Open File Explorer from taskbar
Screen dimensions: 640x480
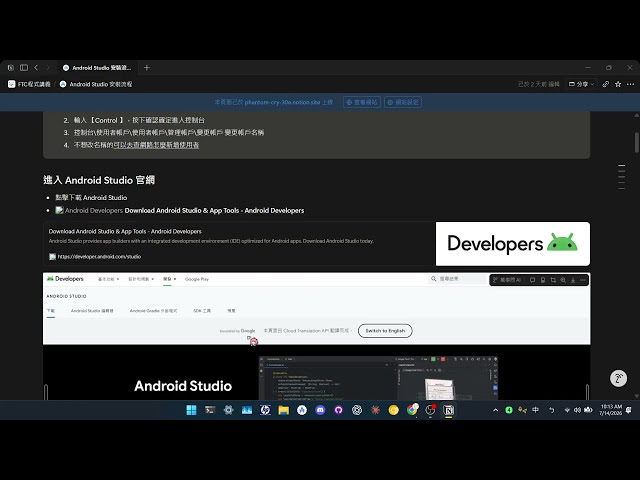284,410
